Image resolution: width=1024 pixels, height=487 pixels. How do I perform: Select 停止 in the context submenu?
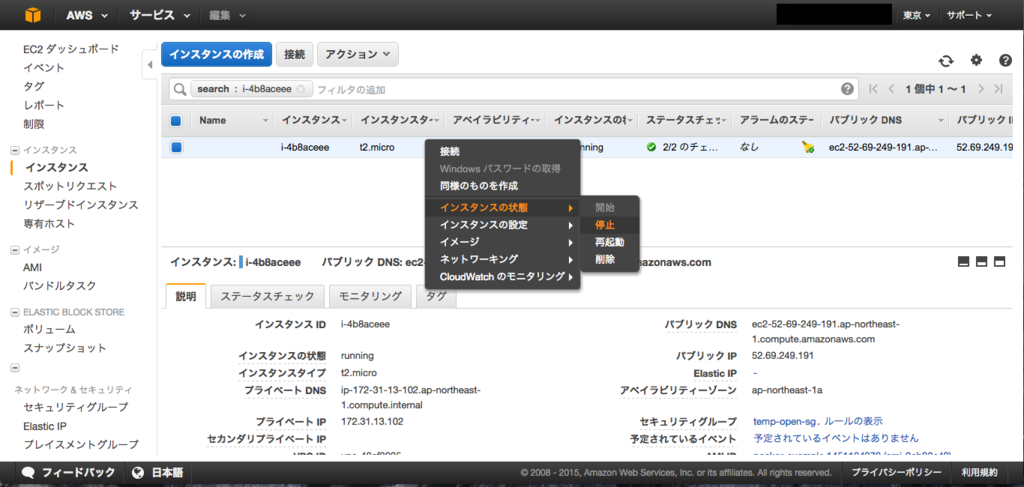click(609, 225)
